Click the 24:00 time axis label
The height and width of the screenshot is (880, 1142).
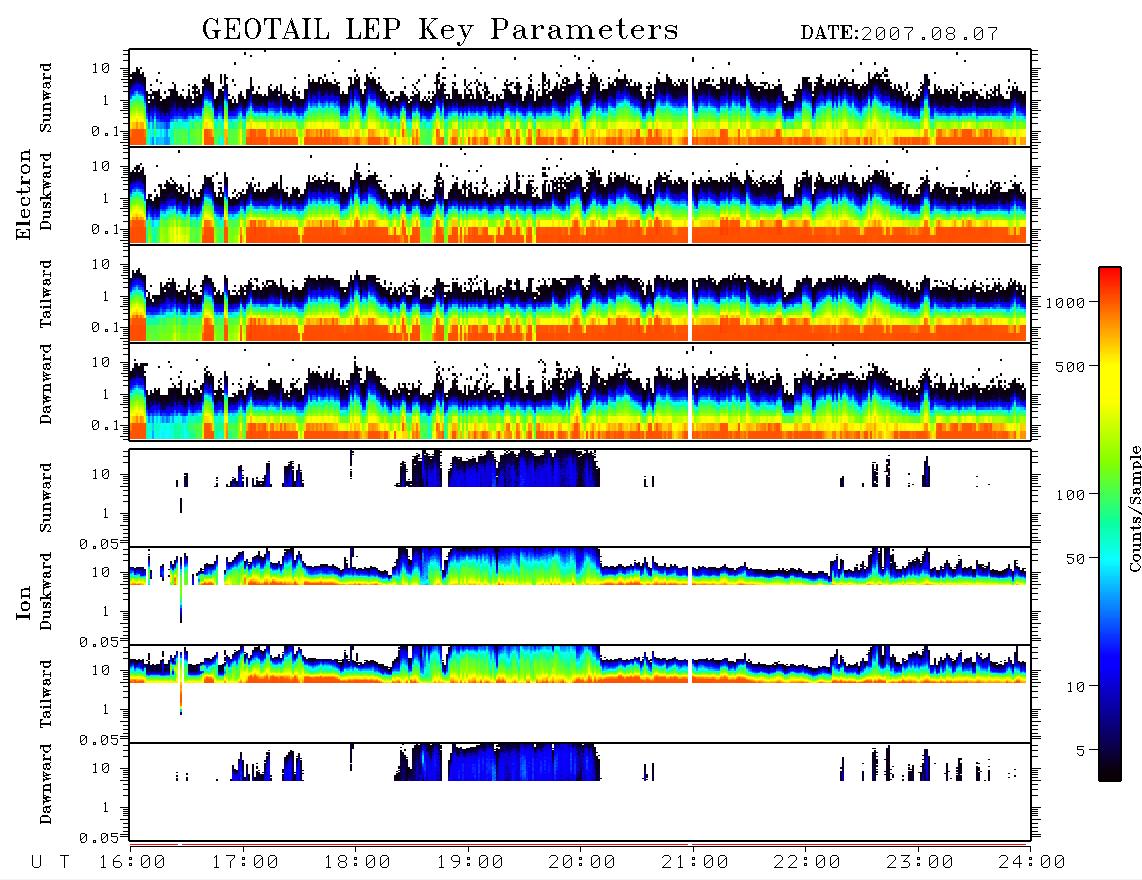tap(1032, 862)
